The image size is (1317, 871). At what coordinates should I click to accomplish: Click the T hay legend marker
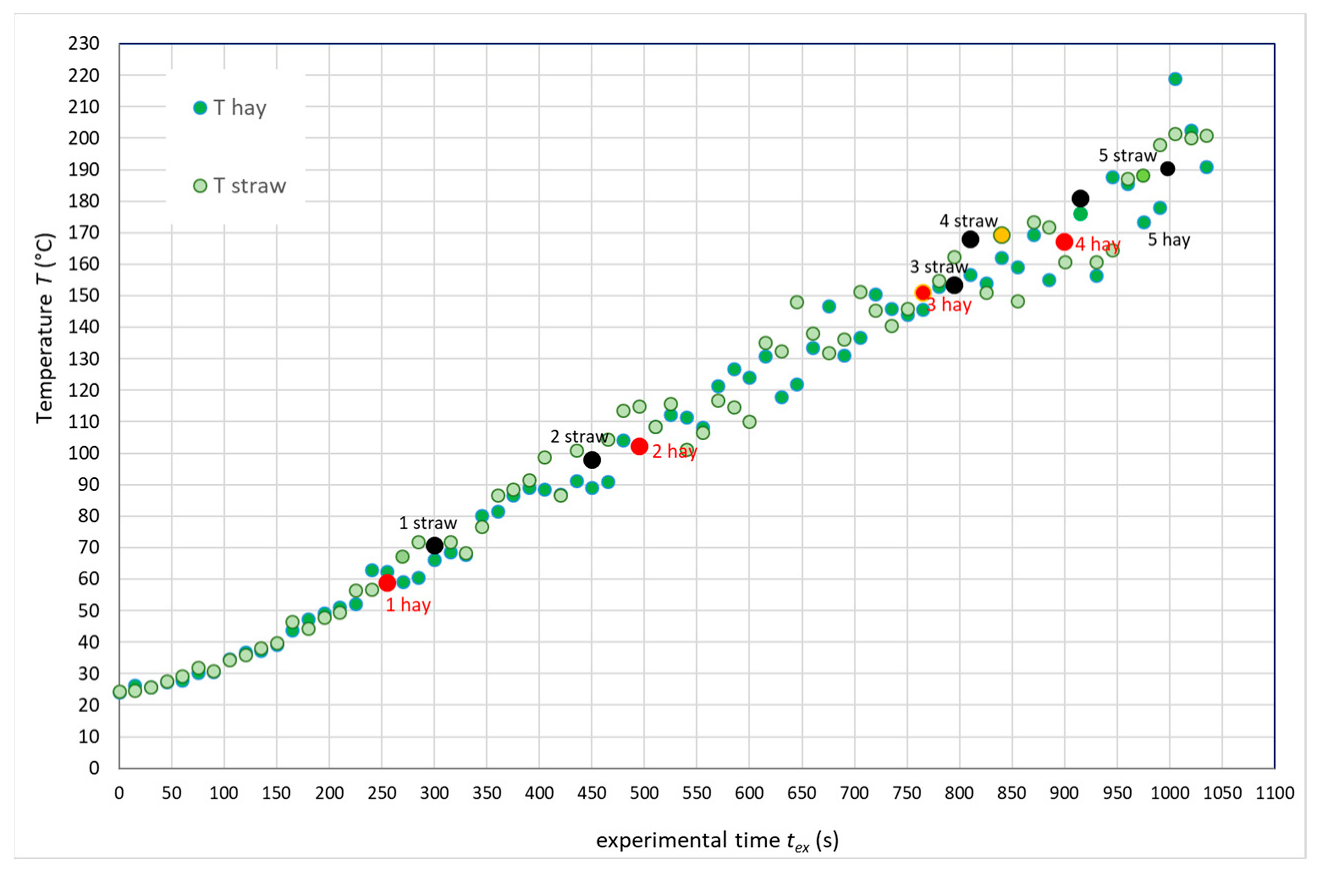coord(200,108)
